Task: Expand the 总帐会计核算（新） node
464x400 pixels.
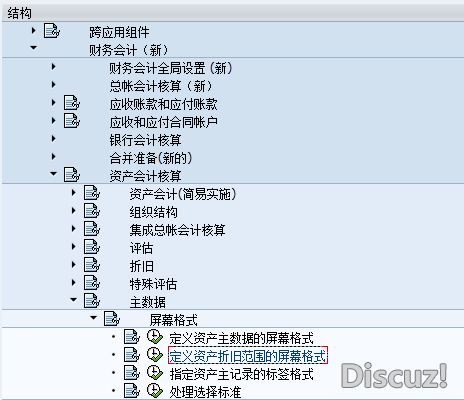Action: click(x=53, y=85)
